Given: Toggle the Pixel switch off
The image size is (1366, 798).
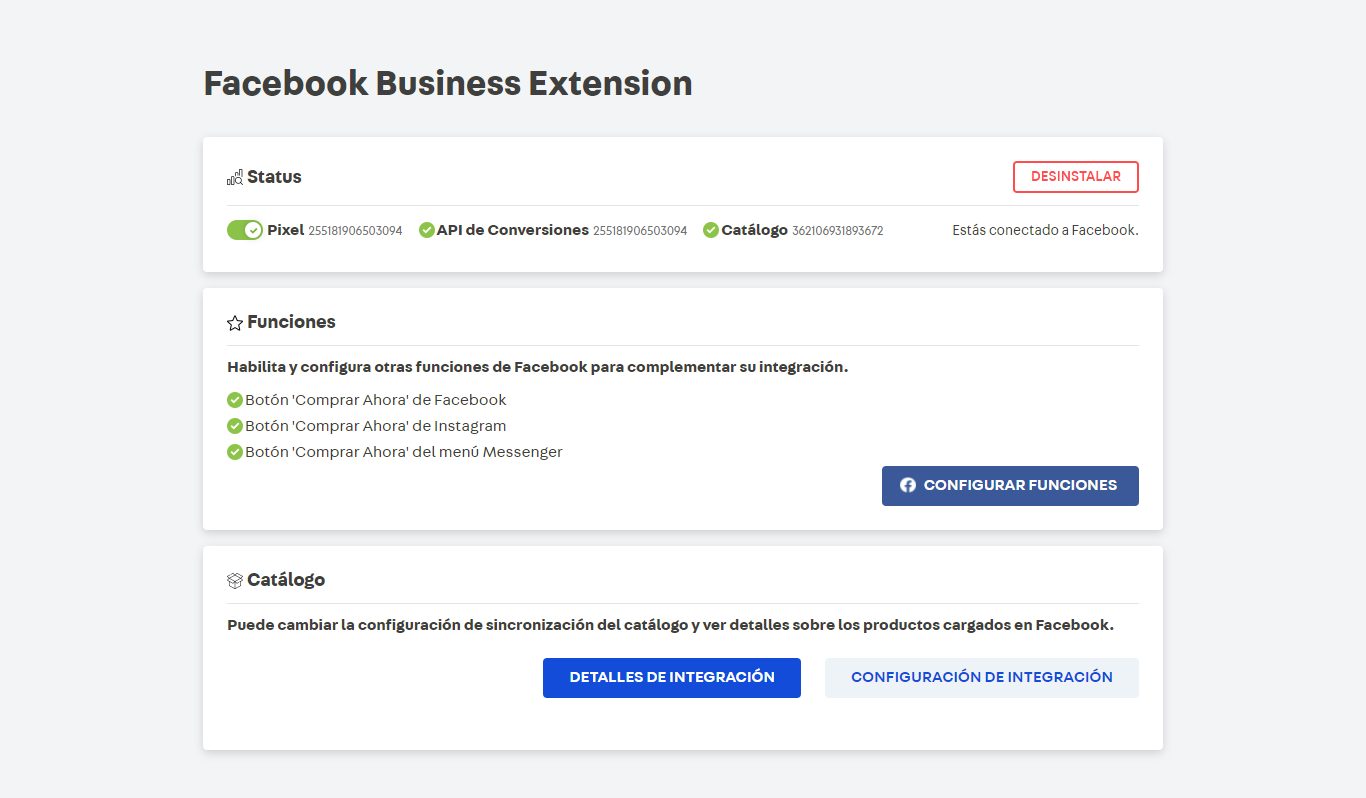Looking at the screenshot, I should (x=244, y=230).
